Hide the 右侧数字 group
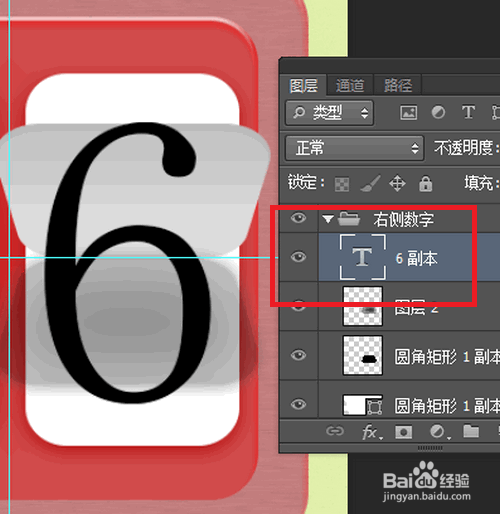 click(x=298, y=218)
